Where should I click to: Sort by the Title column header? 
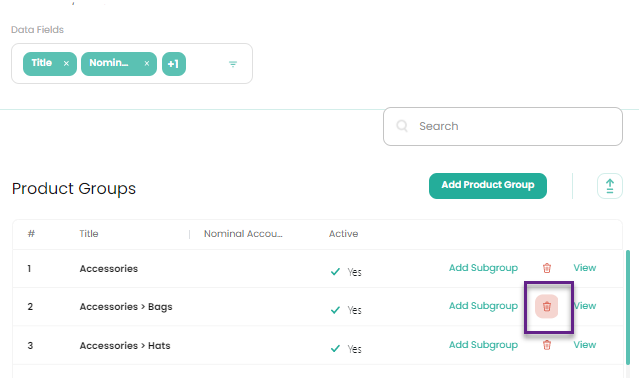point(89,234)
